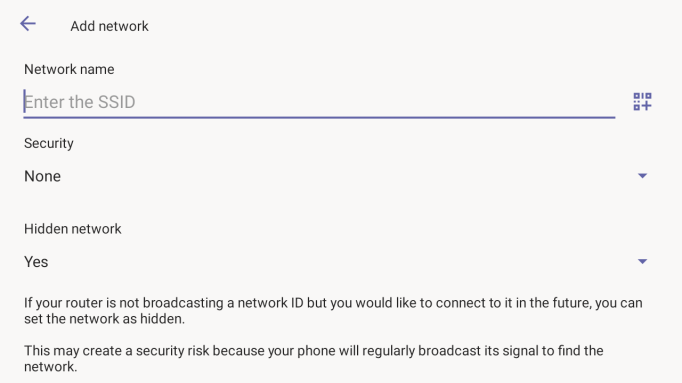Expand the Hidden network dropdown arrow
This screenshot has height=383, width=682.
coord(642,261)
